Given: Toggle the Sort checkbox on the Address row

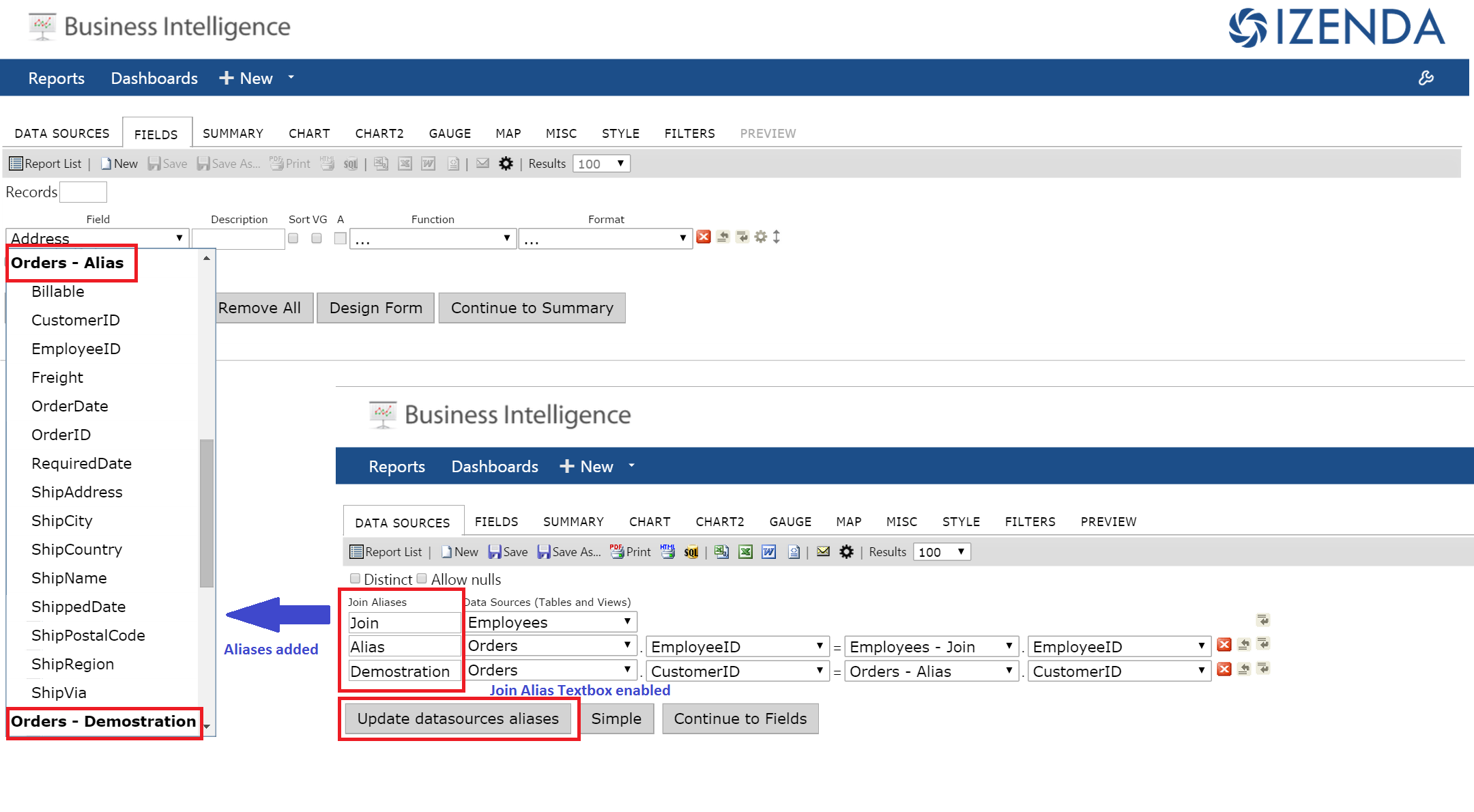Looking at the screenshot, I should pyautogui.click(x=293, y=238).
